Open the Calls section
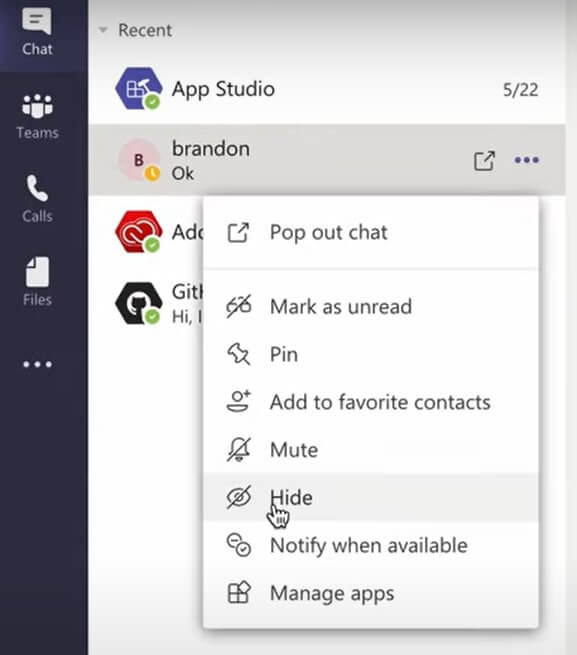The height and width of the screenshot is (655, 577). (x=37, y=199)
